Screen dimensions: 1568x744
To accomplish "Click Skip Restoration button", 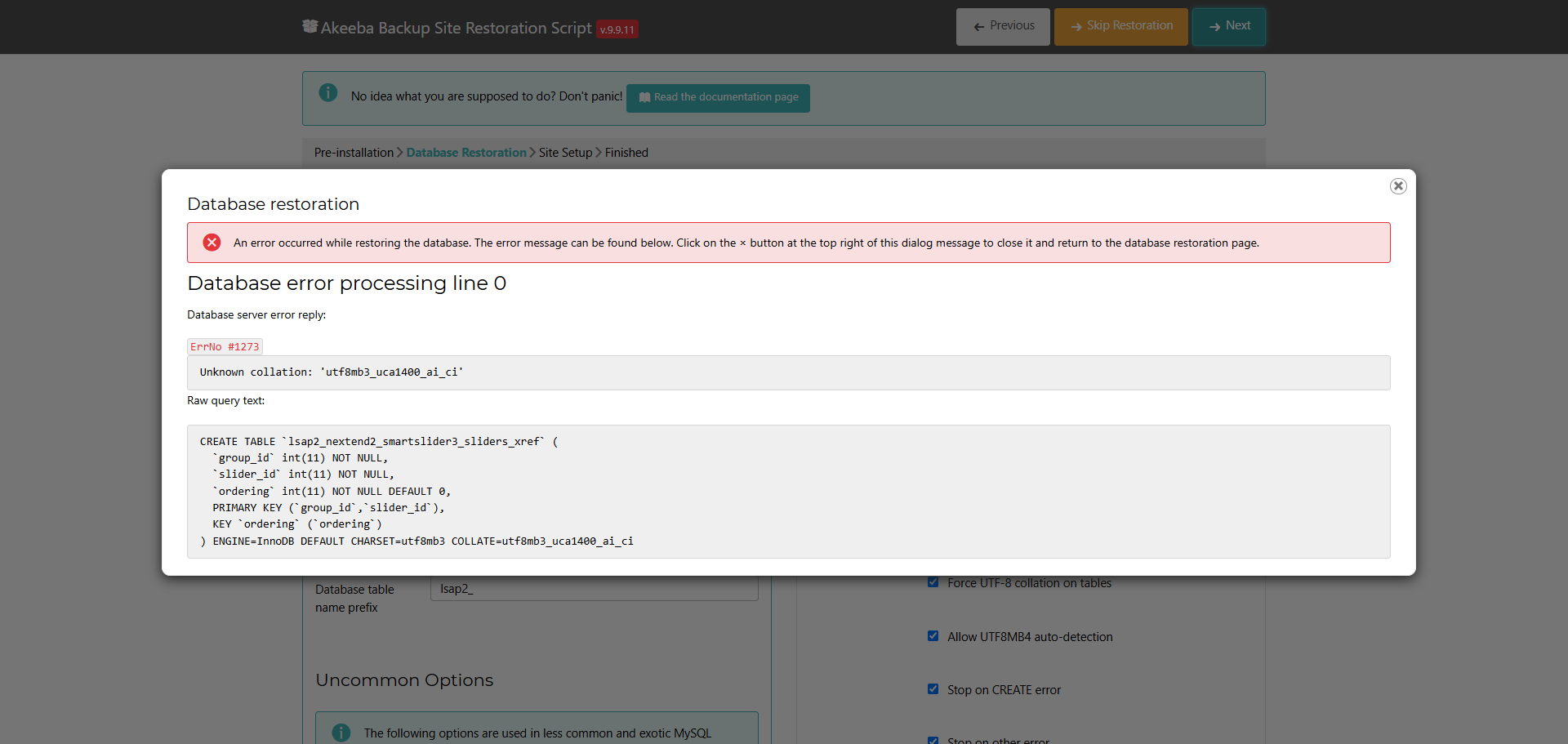I will coord(1121,26).
